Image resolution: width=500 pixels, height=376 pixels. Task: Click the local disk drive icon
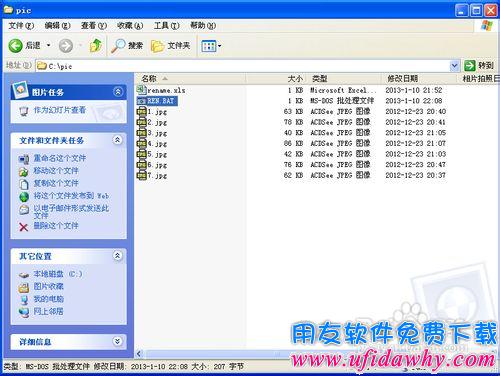point(24,275)
